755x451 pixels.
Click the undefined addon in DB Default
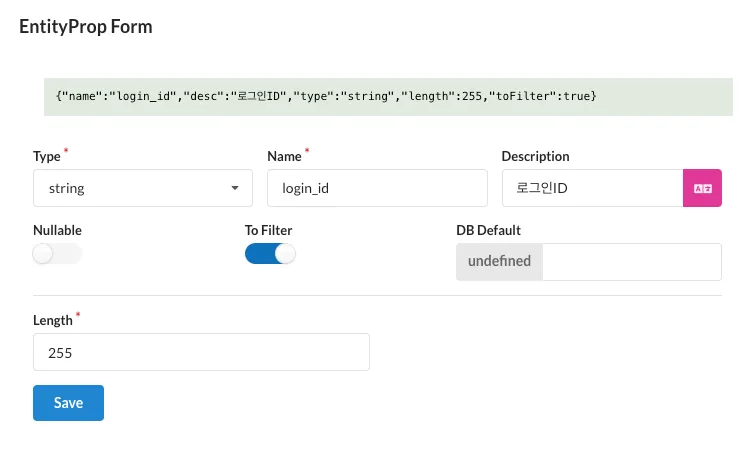[499, 262]
